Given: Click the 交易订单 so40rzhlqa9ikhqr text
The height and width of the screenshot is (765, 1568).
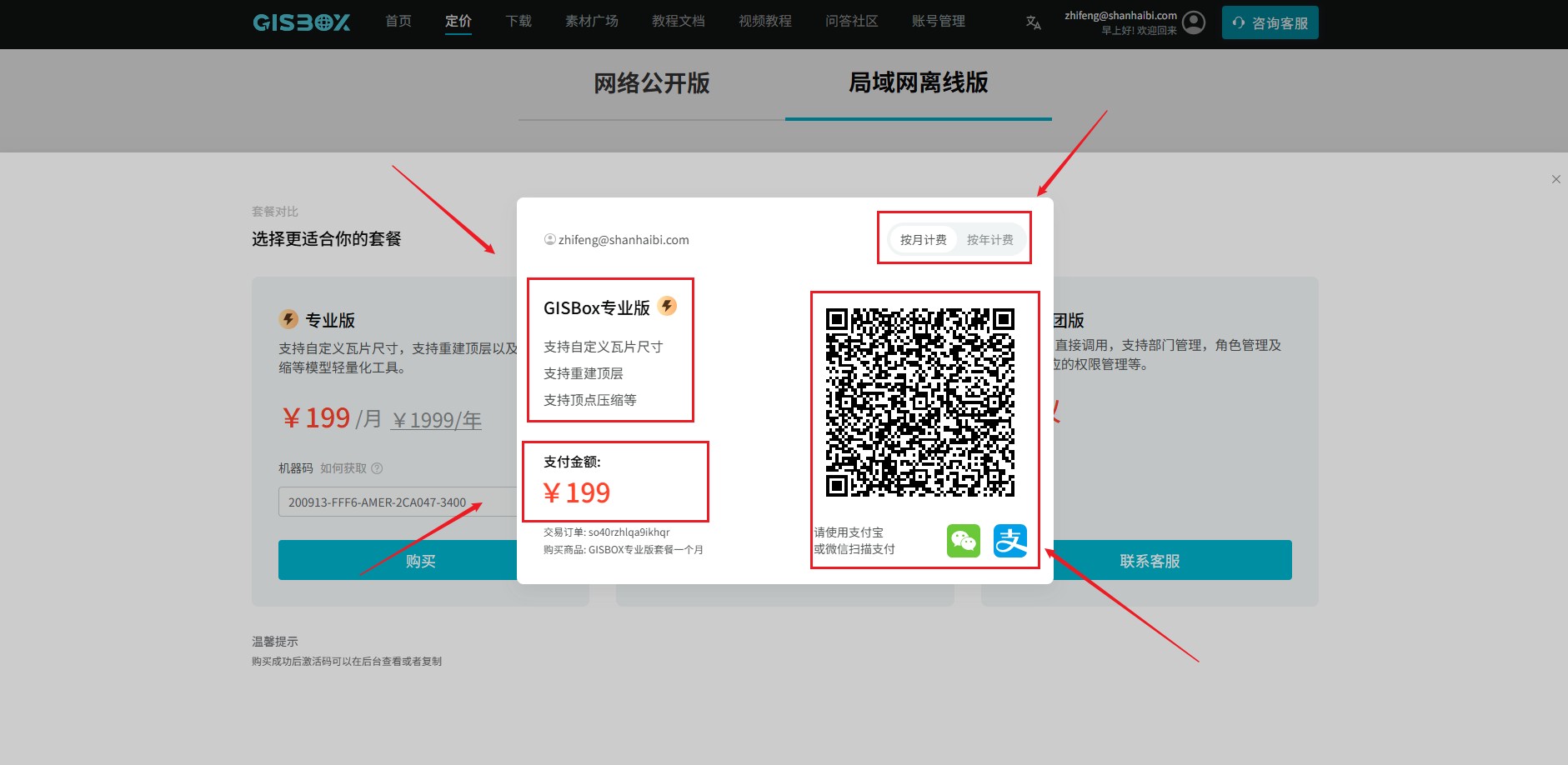Looking at the screenshot, I should pos(607,532).
